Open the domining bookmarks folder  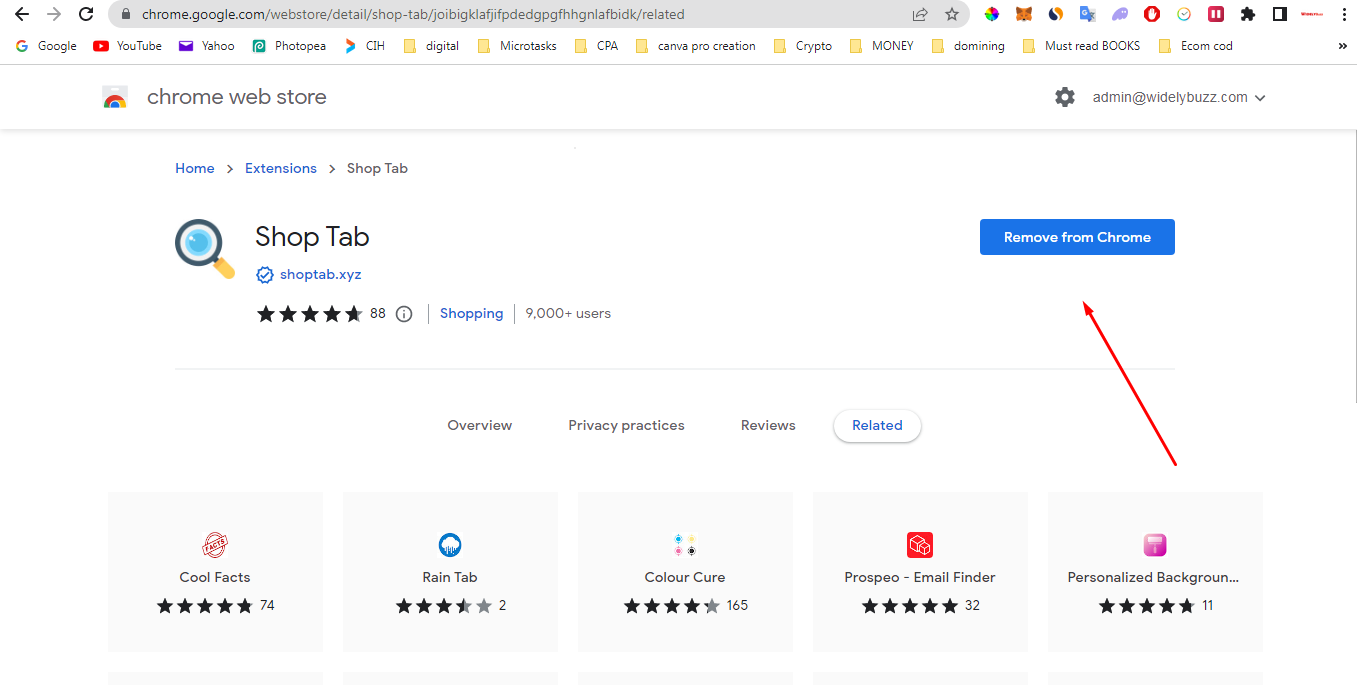pos(968,46)
